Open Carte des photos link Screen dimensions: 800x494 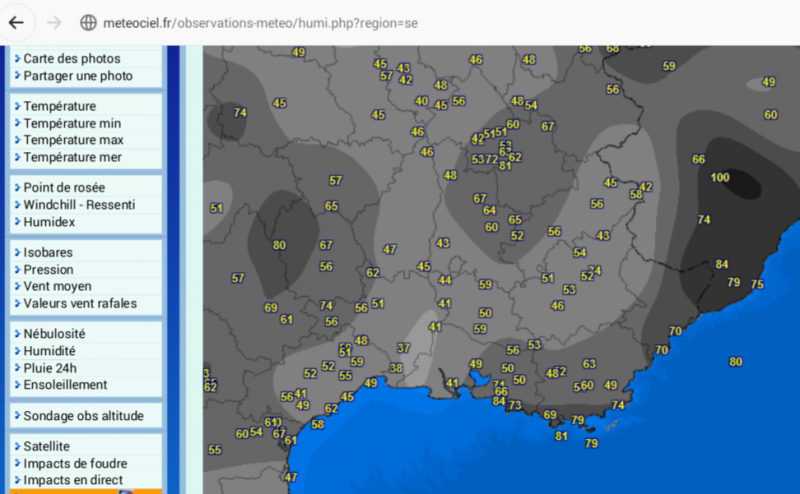[x=72, y=59]
